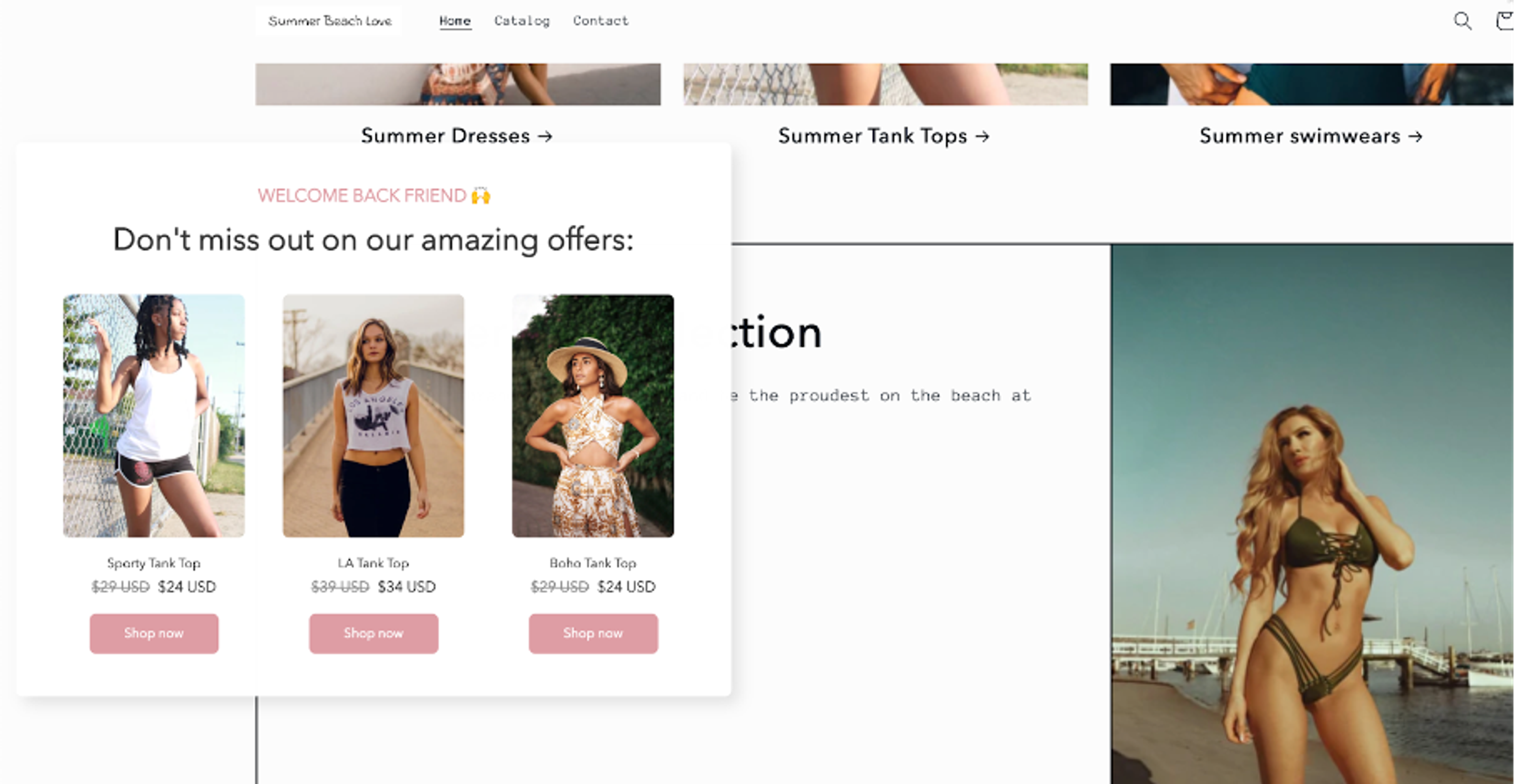Click Shop now under Boho Tank Top

(x=593, y=633)
